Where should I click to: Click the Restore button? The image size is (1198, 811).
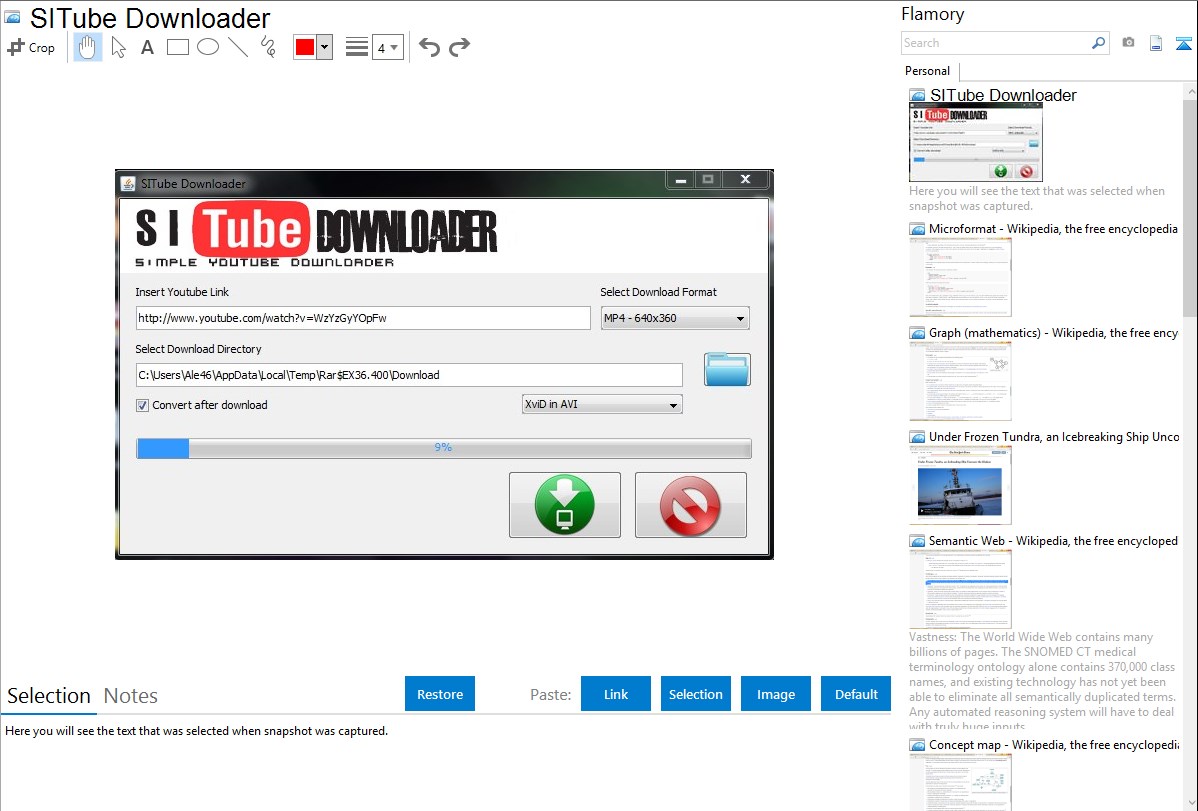(x=440, y=693)
